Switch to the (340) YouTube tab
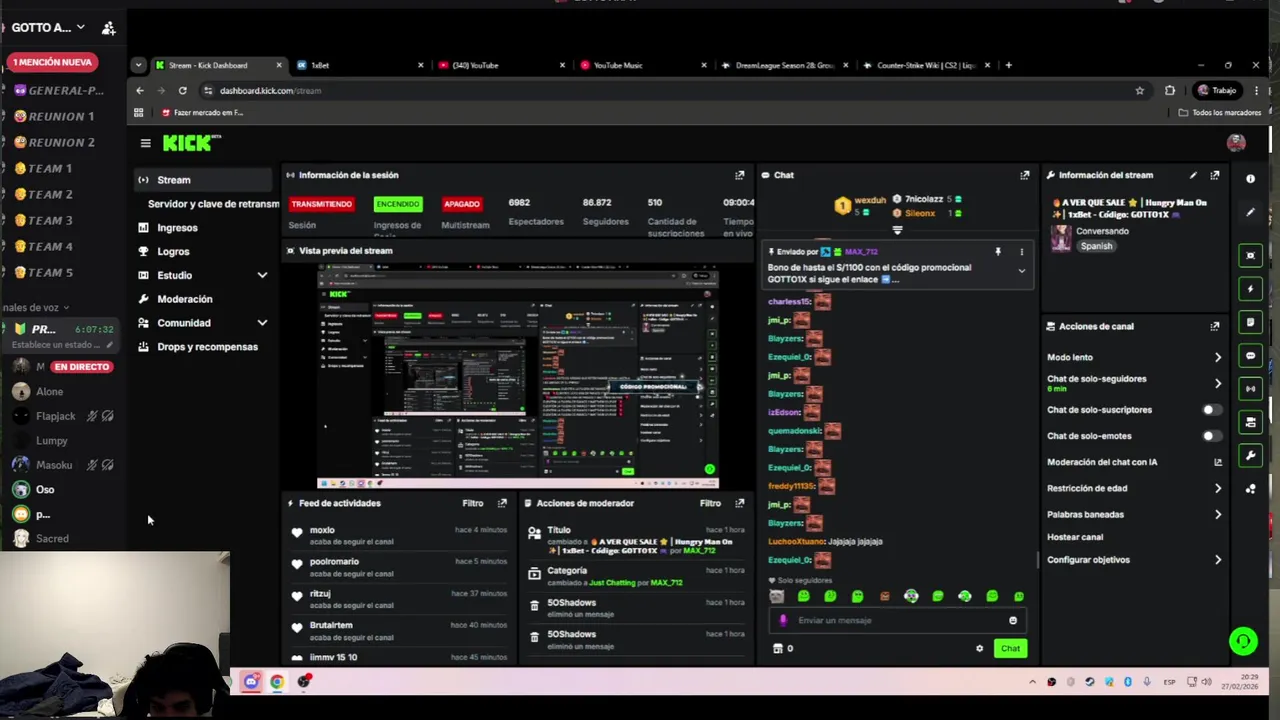Screen dimensions: 1280x720 click(501, 65)
